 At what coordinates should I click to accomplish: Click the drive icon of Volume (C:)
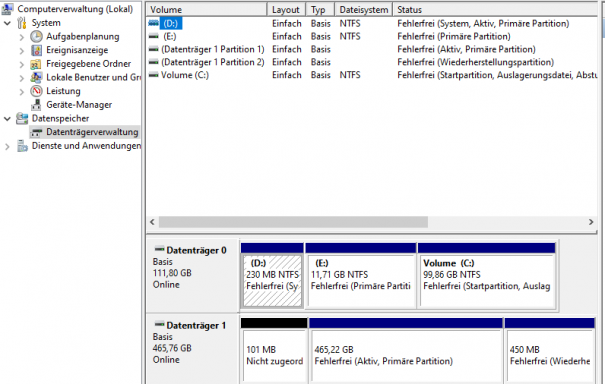click(154, 75)
